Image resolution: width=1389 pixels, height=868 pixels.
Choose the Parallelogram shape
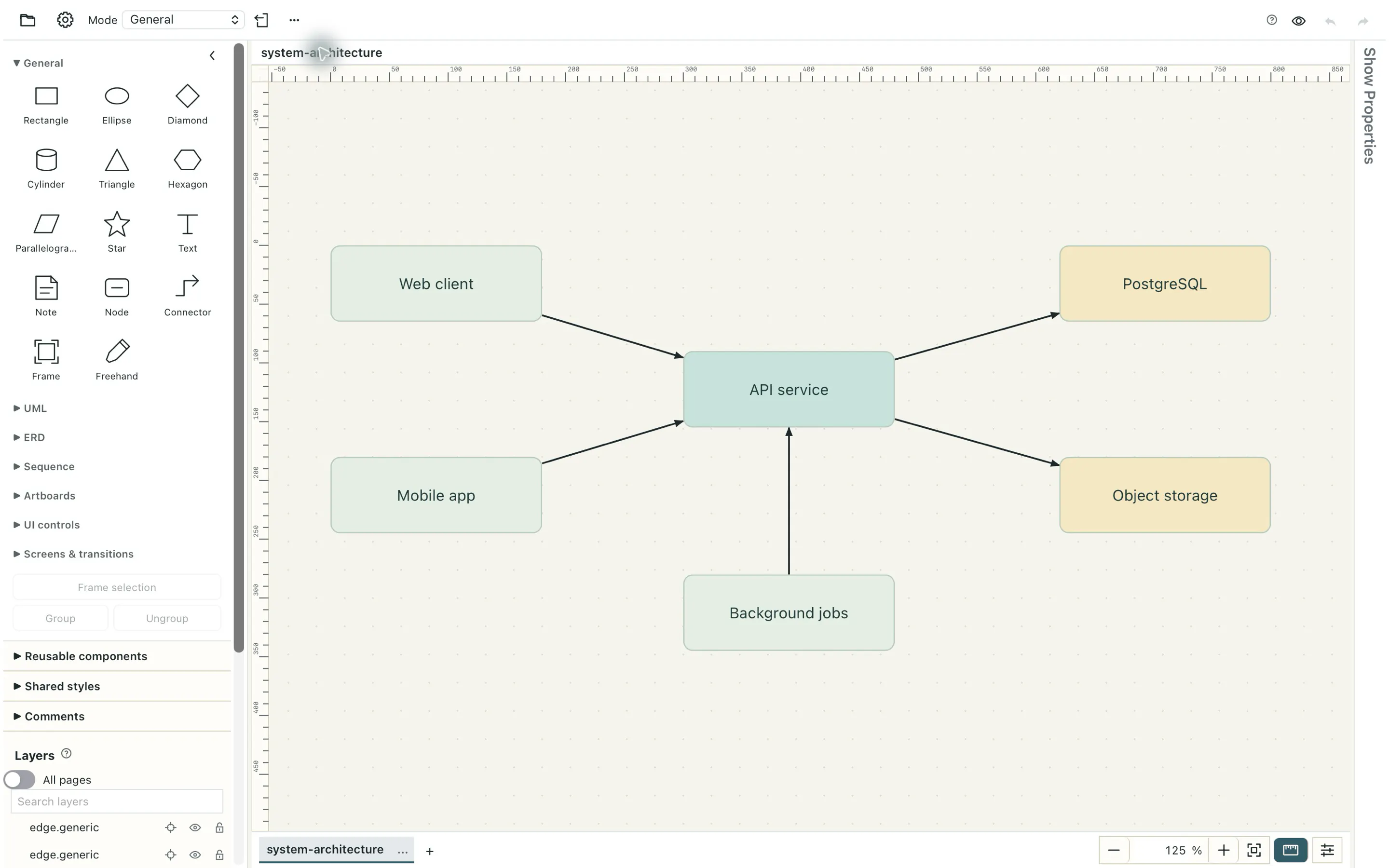coord(46,232)
